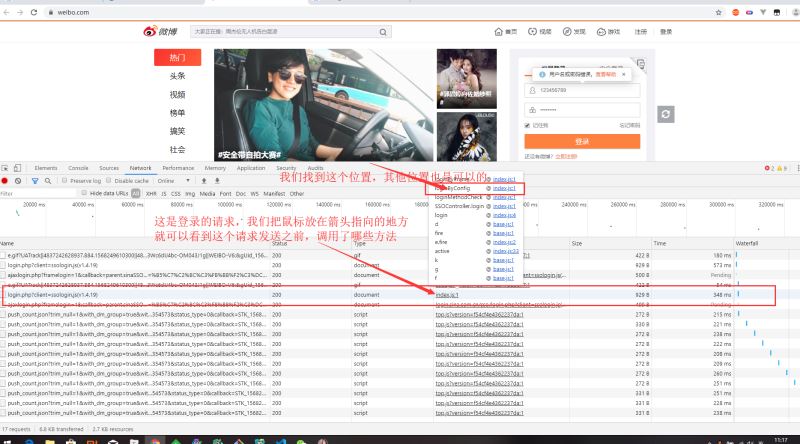
Task: Open index.js:23 link in active stack row
Action: point(506,251)
